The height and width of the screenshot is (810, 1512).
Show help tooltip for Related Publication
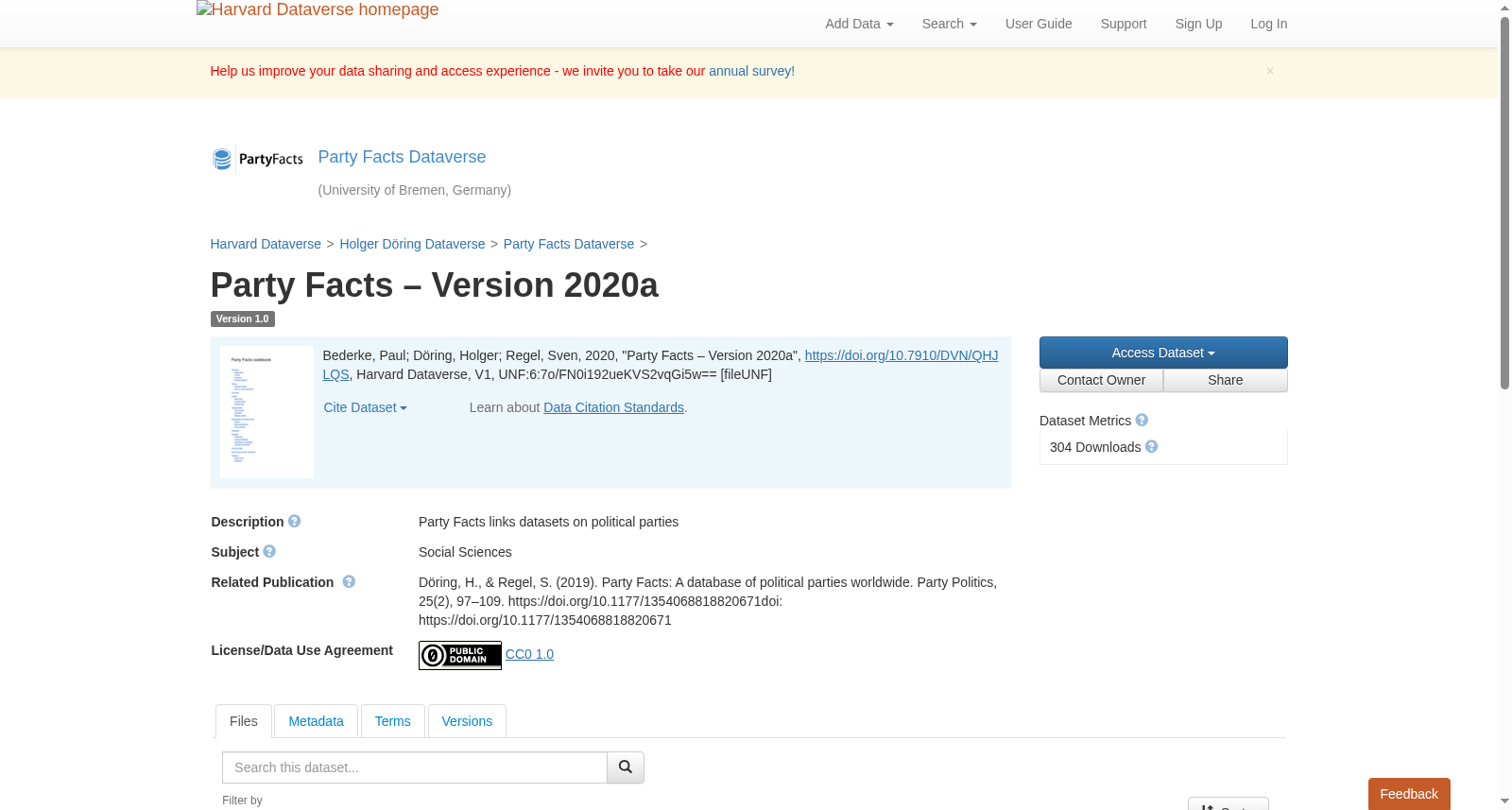point(349,581)
